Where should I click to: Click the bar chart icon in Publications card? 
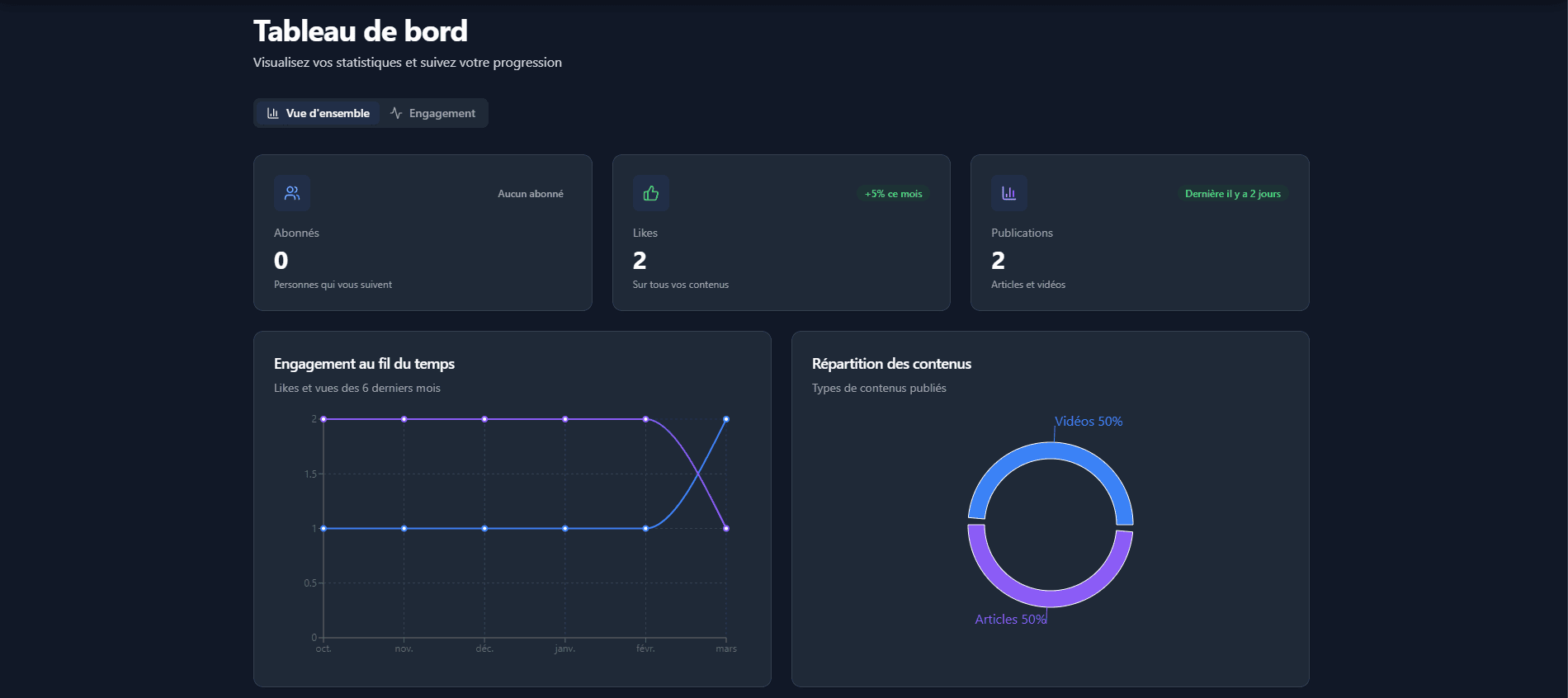(1008, 193)
